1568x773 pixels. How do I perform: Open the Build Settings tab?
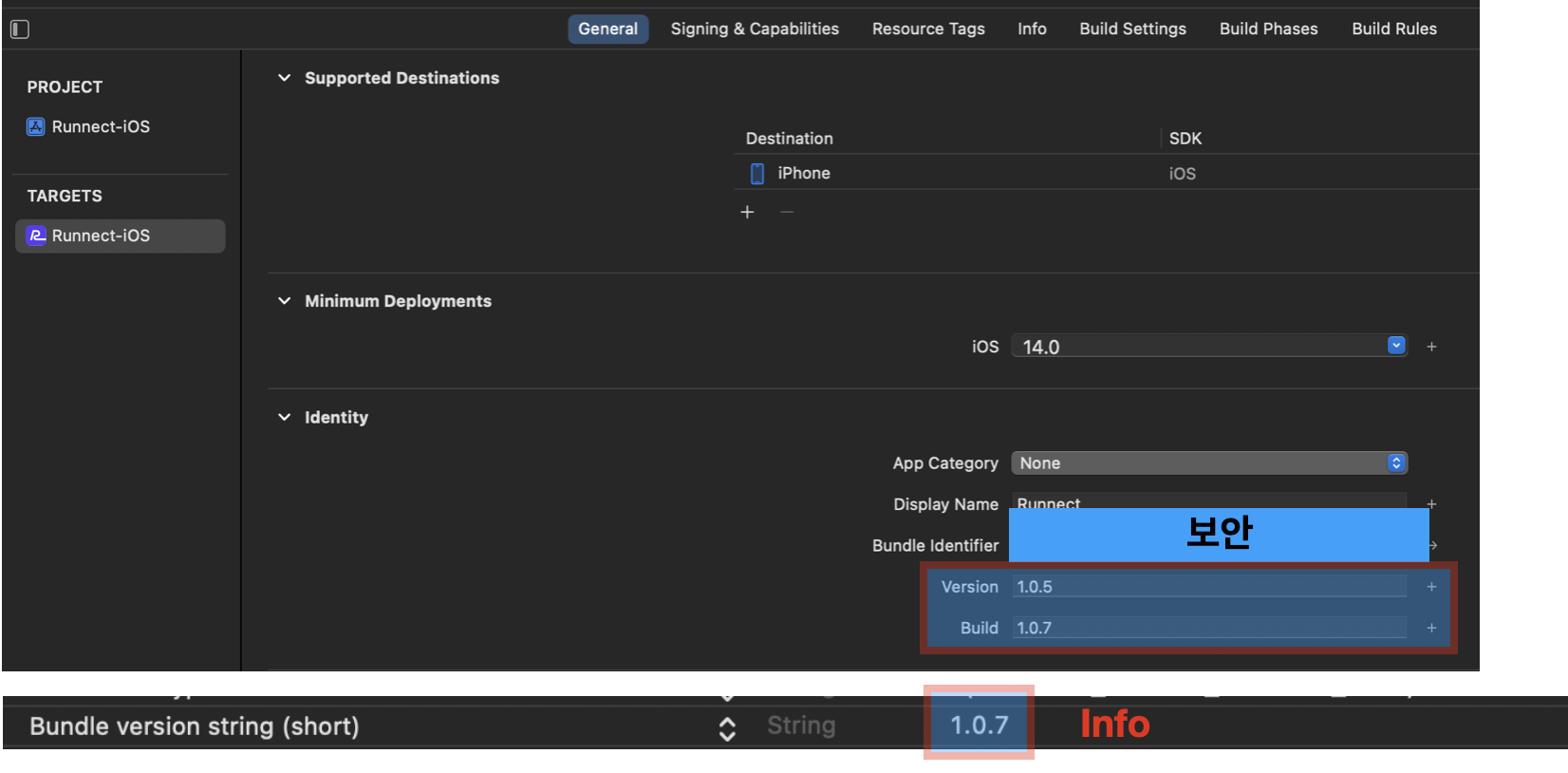(x=1132, y=28)
